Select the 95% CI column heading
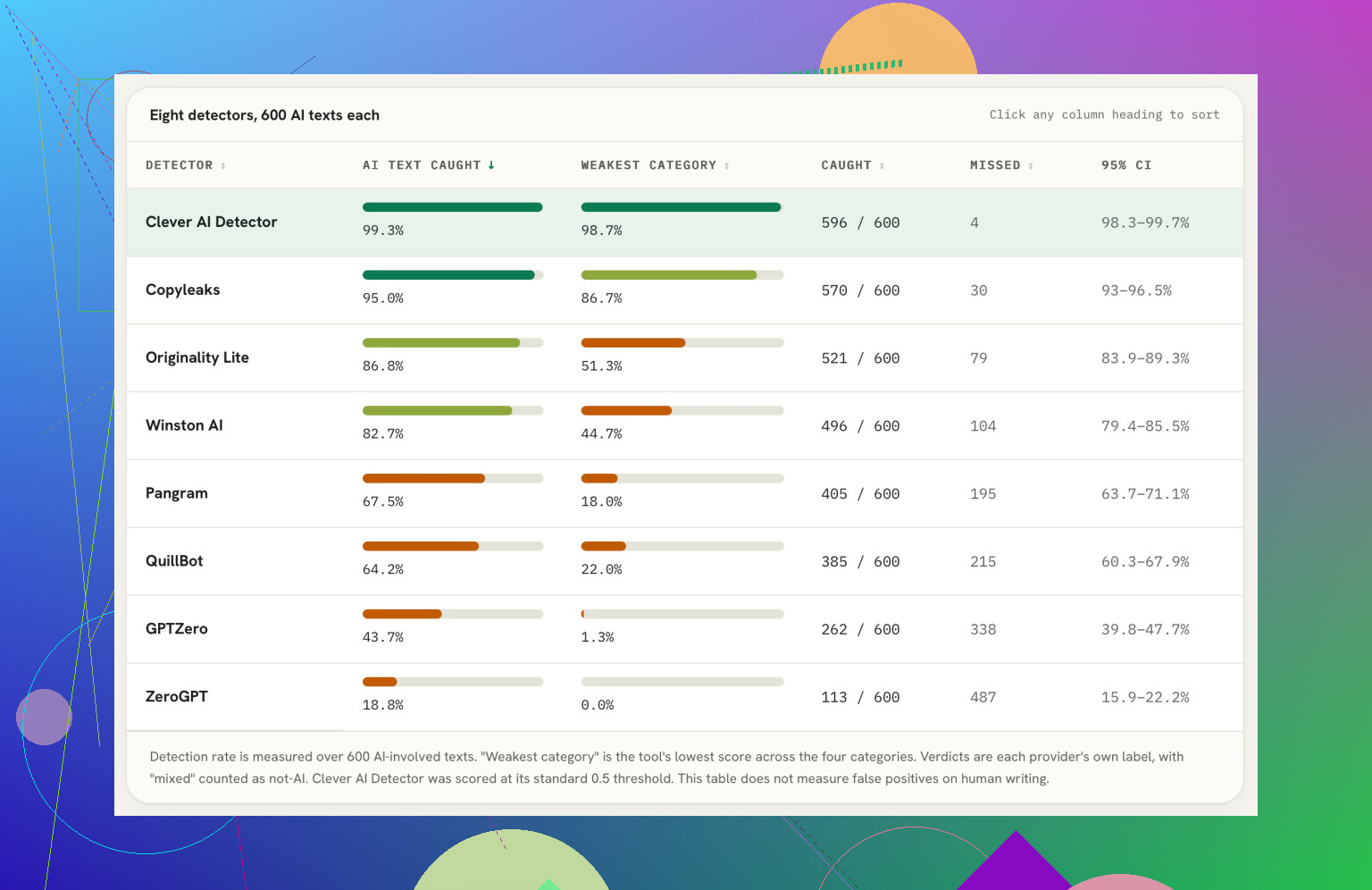 [x=1126, y=165]
